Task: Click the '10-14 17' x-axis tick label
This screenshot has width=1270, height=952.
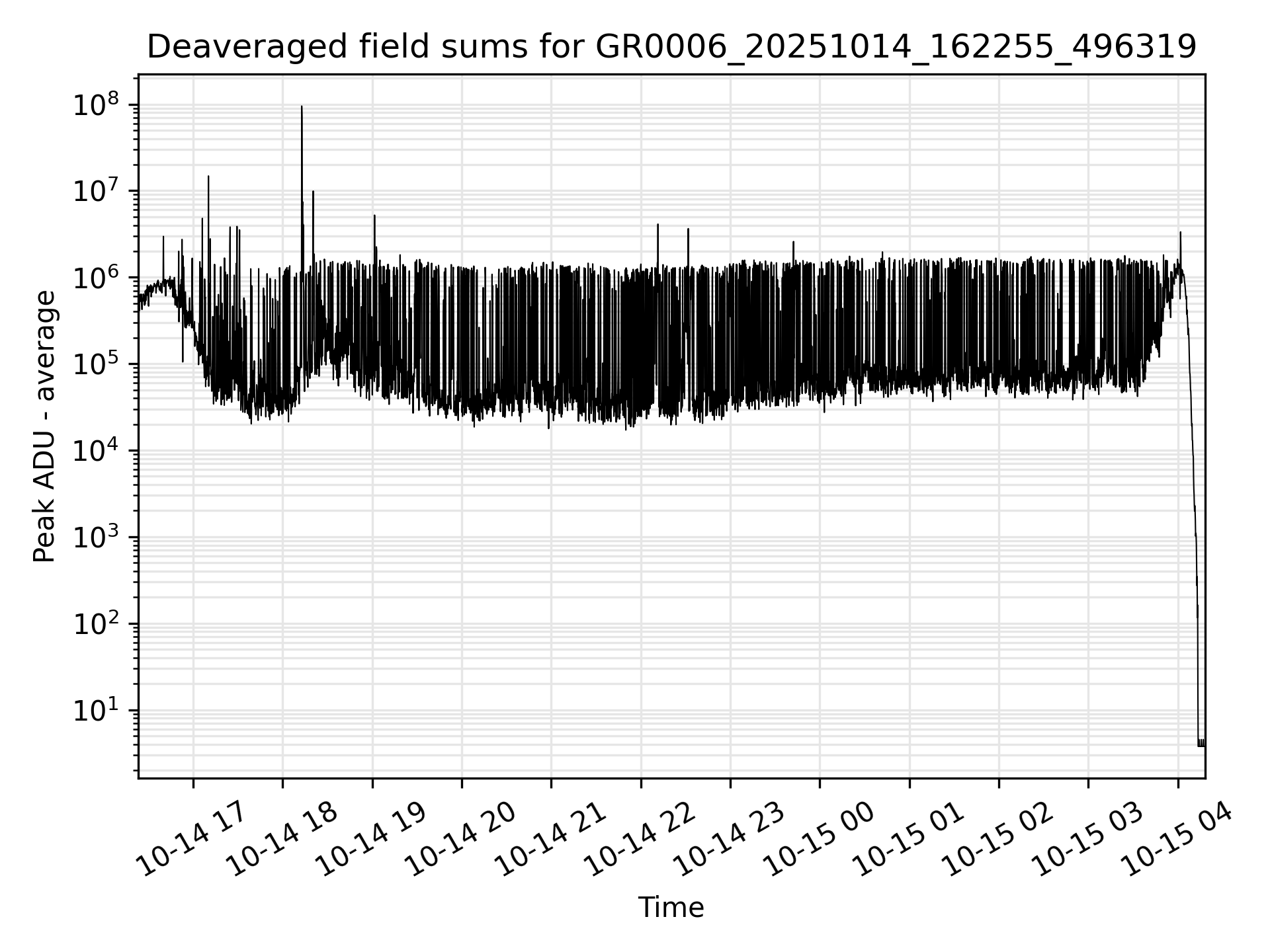Action: click(192, 840)
